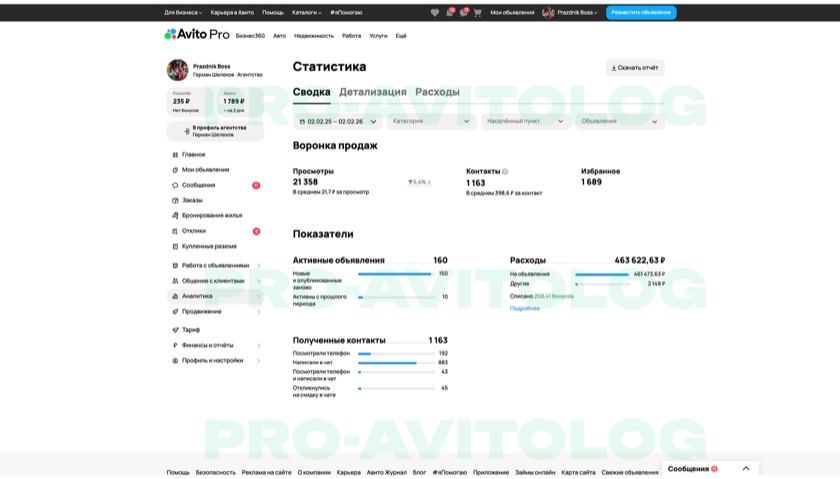
Task: Click В профиль агентства button
Action: [x=215, y=131]
